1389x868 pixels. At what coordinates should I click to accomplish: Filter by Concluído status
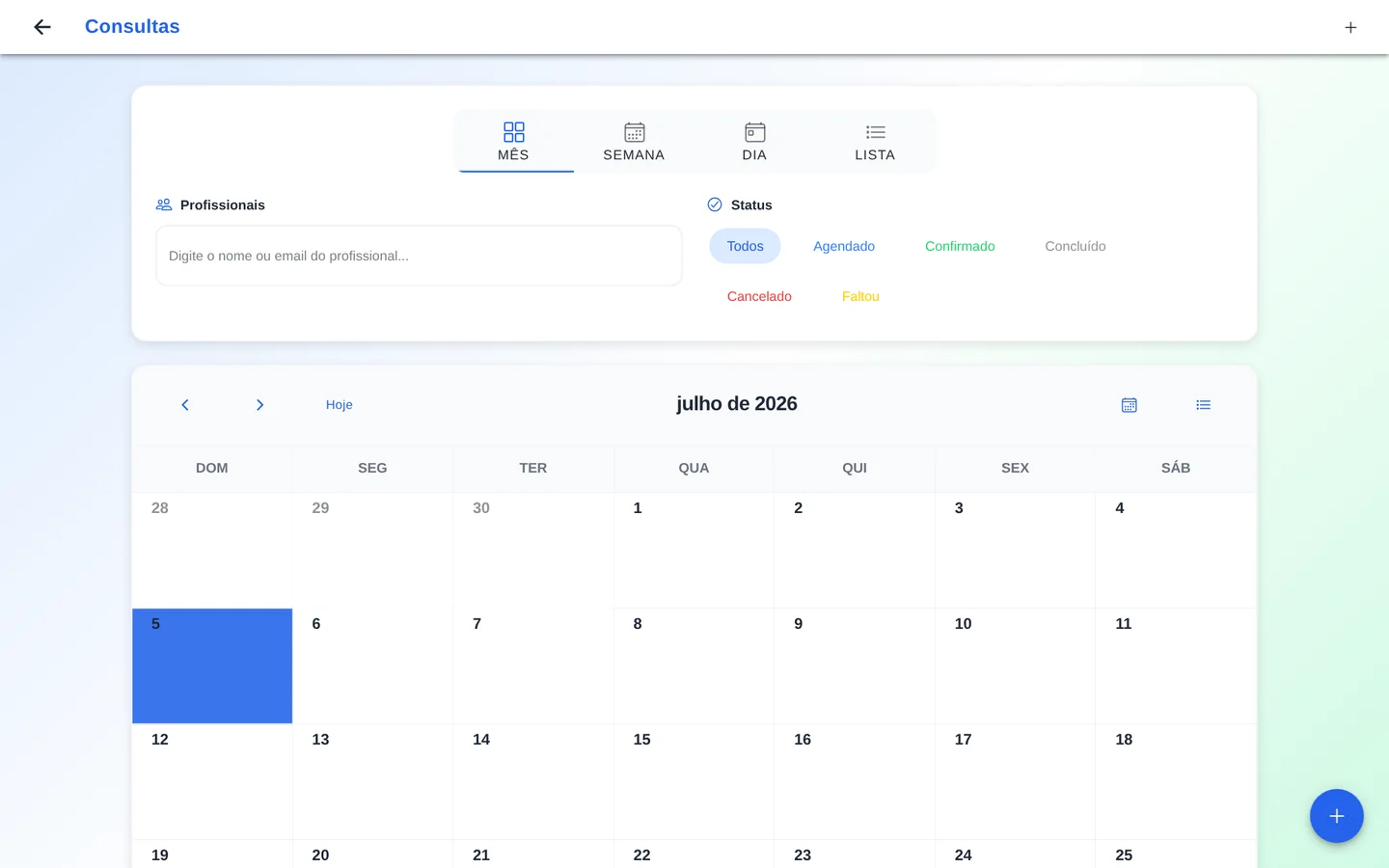click(x=1076, y=246)
